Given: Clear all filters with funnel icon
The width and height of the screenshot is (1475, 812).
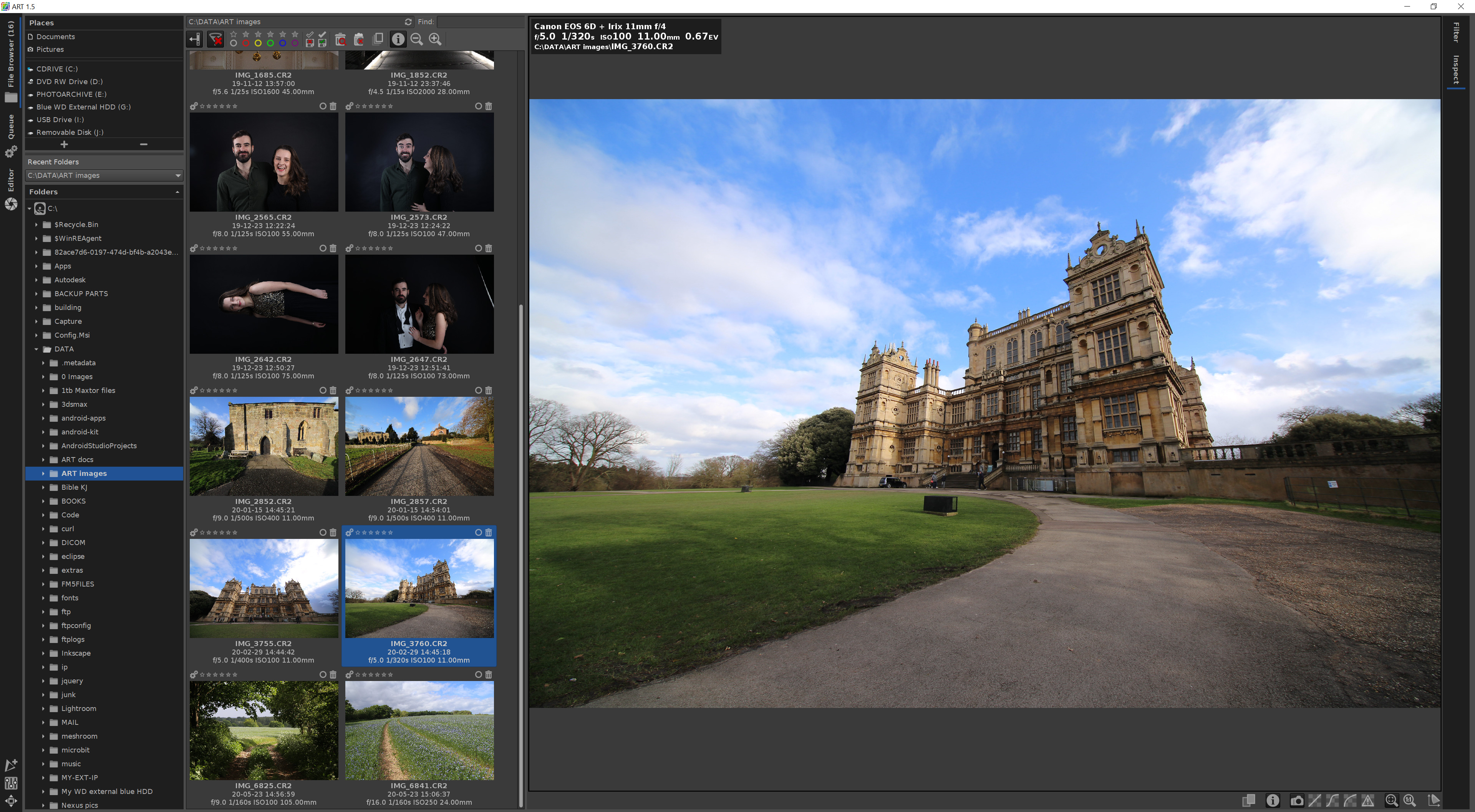Looking at the screenshot, I should (215, 40).
